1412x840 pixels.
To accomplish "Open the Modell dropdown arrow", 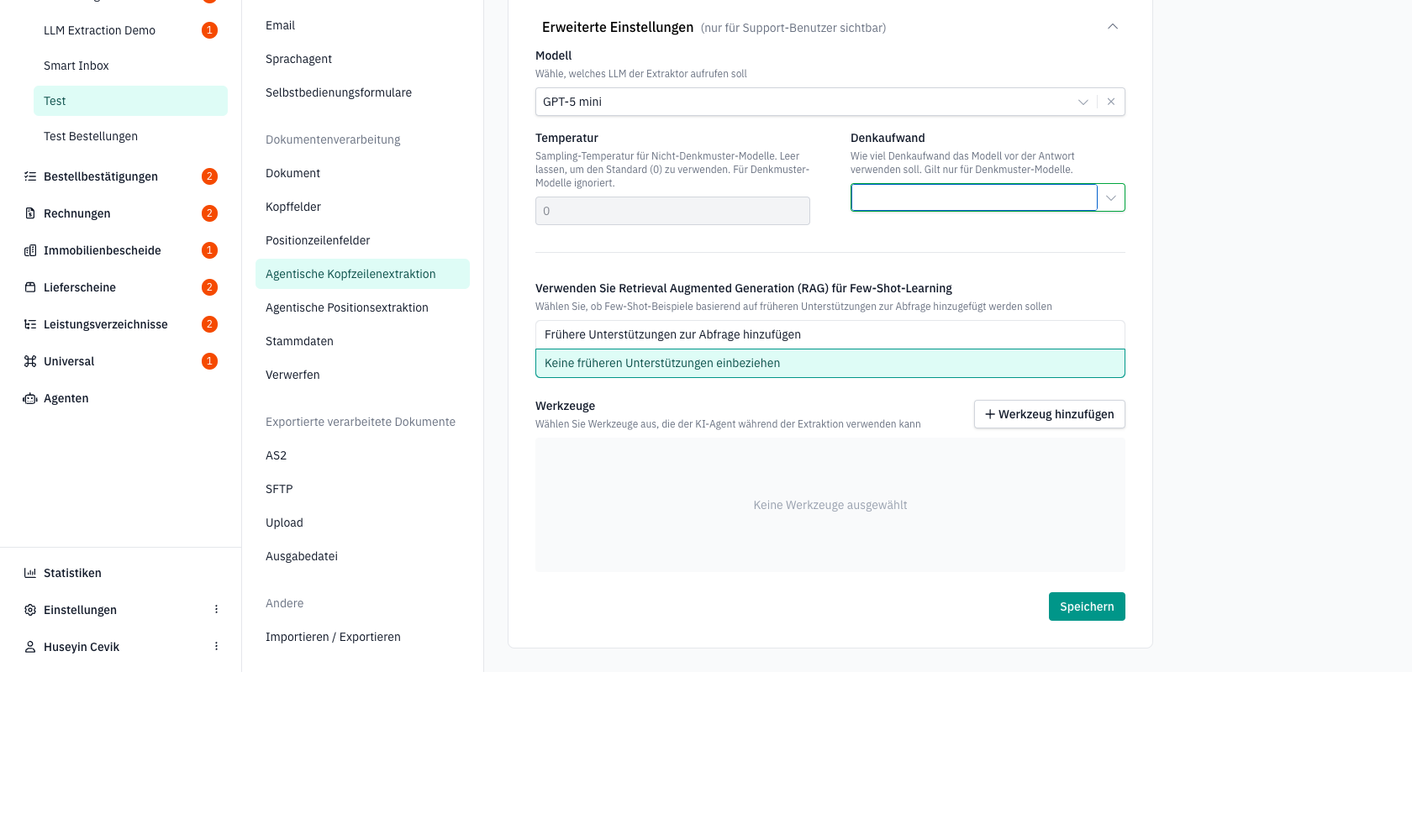I will 1083,102.
